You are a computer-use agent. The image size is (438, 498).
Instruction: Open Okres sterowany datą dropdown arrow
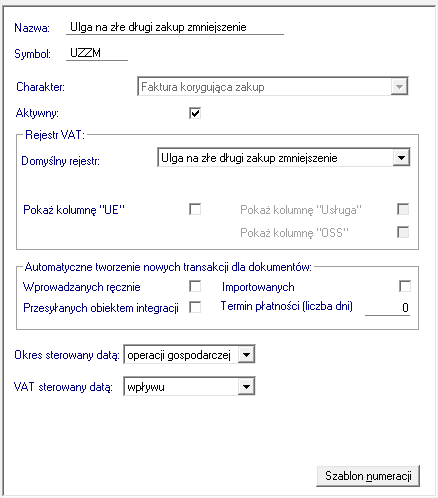(247, 355)
